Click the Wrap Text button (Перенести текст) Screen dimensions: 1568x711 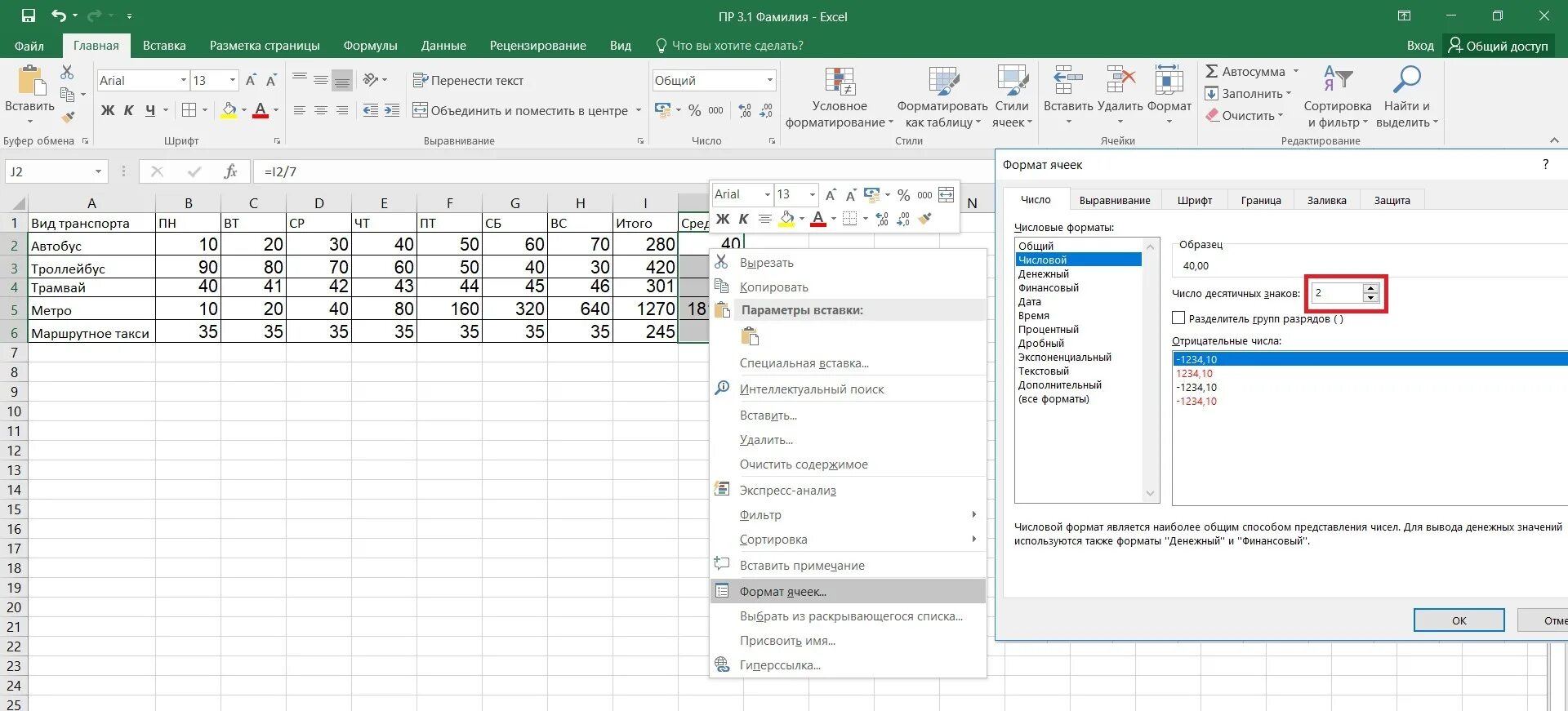[x=469, y=80]
